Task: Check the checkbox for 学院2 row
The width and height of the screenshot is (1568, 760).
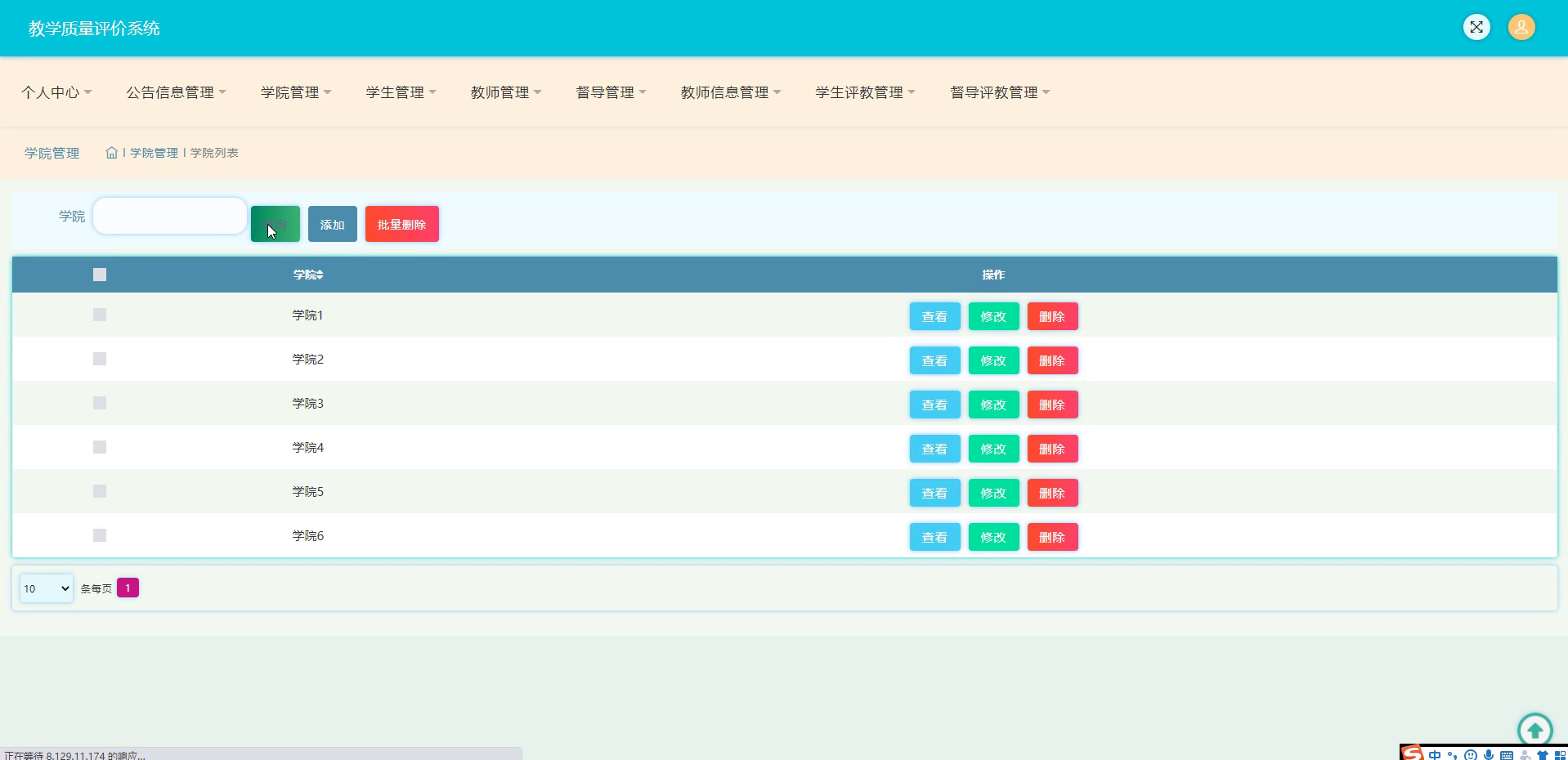Action: point(100,359)
